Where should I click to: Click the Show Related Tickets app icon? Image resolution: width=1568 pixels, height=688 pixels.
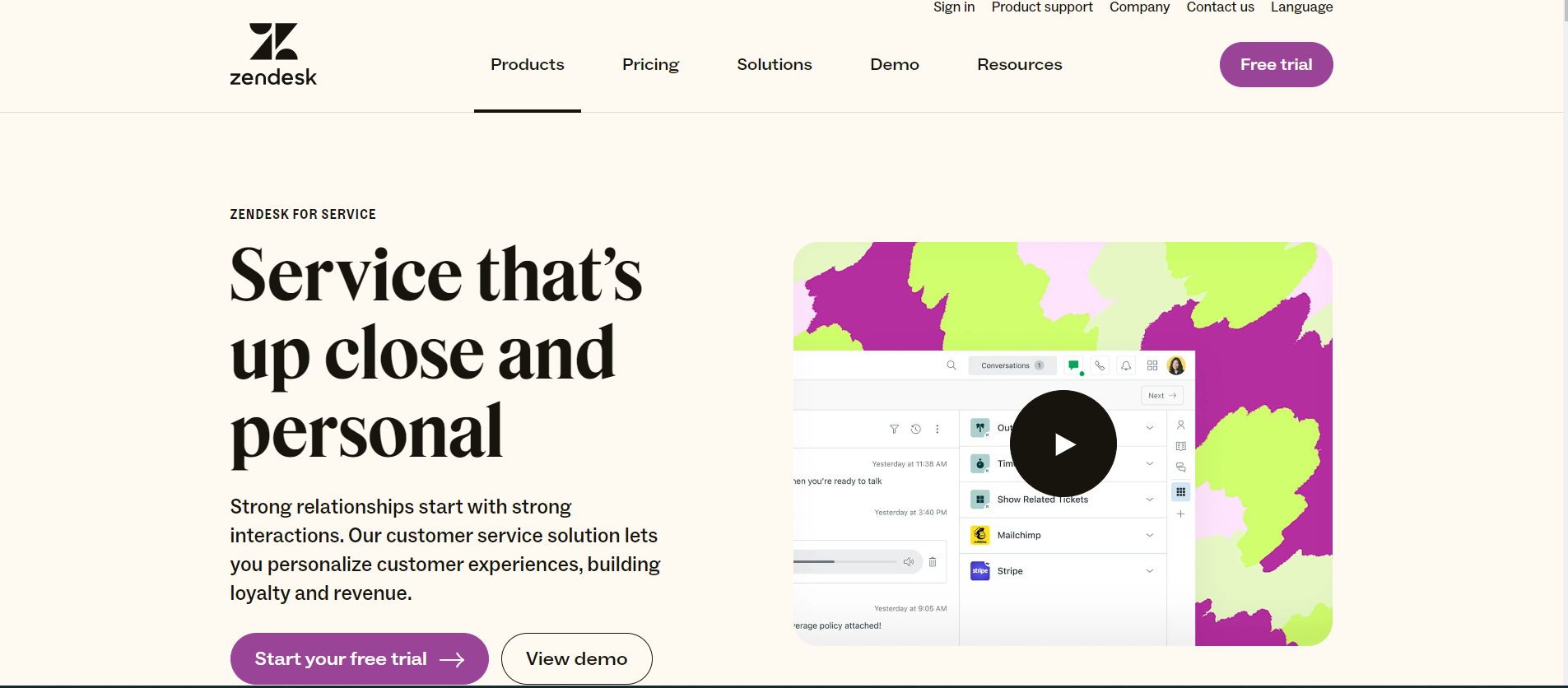980,500
